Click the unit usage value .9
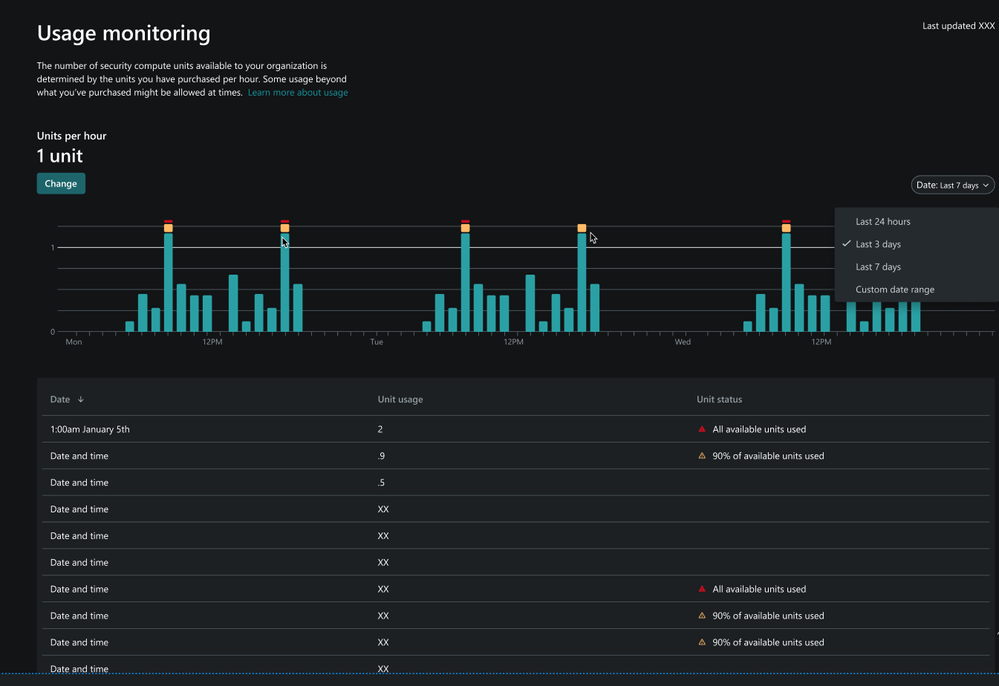The image size is (999, 686). pyautogui.click(x=381, y=456)
